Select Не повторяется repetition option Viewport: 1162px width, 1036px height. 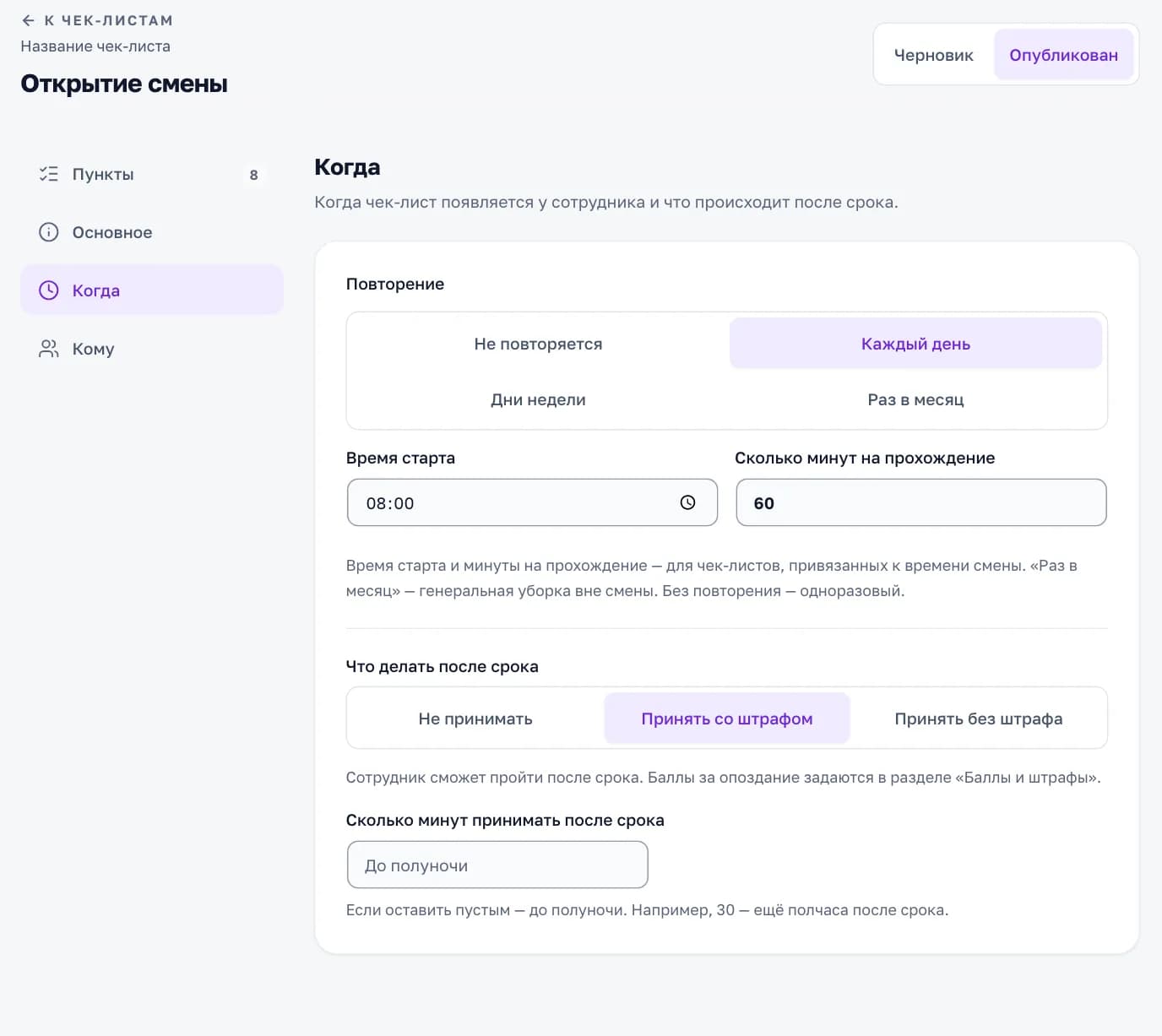[538, 344]
